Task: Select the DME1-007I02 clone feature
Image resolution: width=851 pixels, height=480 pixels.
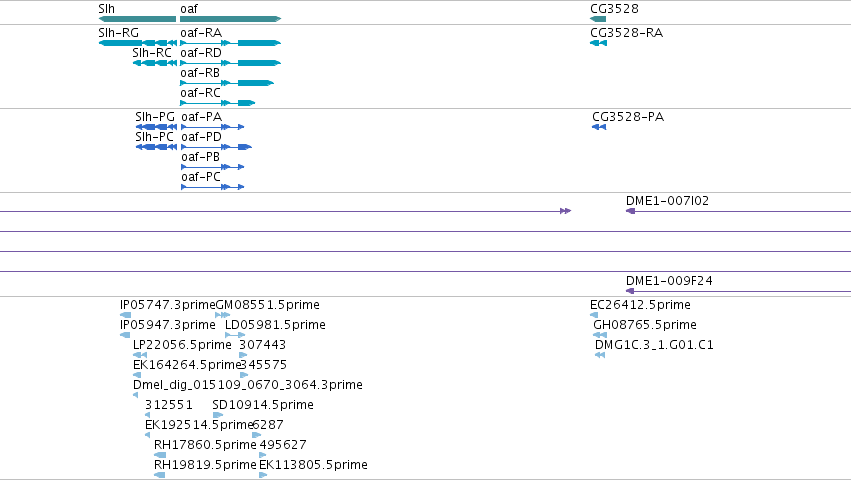Action: click(738, 211)
